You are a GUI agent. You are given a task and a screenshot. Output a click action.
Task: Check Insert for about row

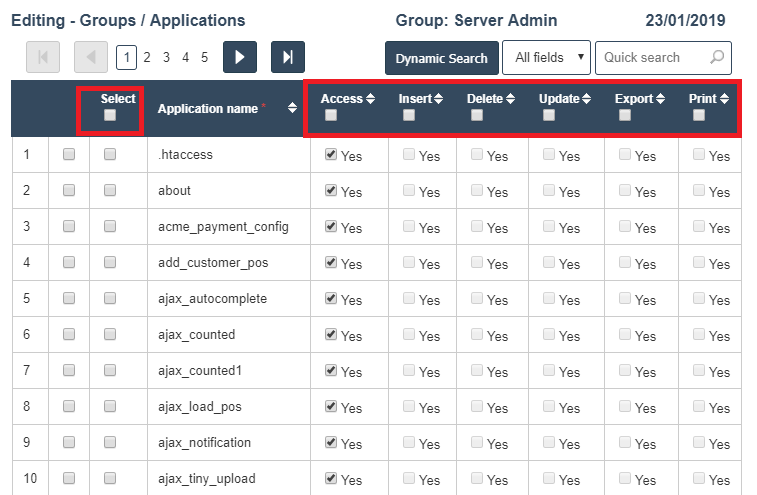[409, 190]
